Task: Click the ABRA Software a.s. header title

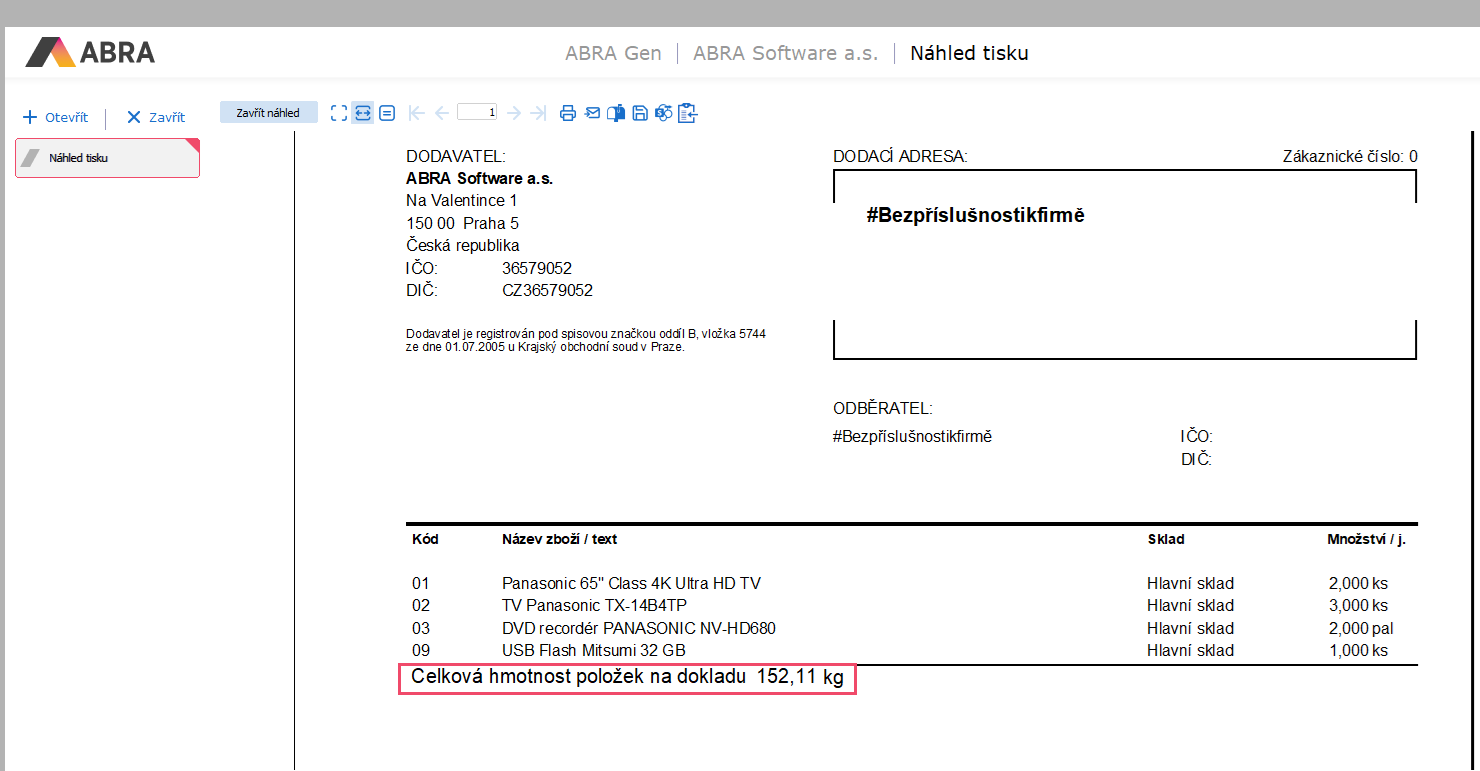Action: coord(785,53)
